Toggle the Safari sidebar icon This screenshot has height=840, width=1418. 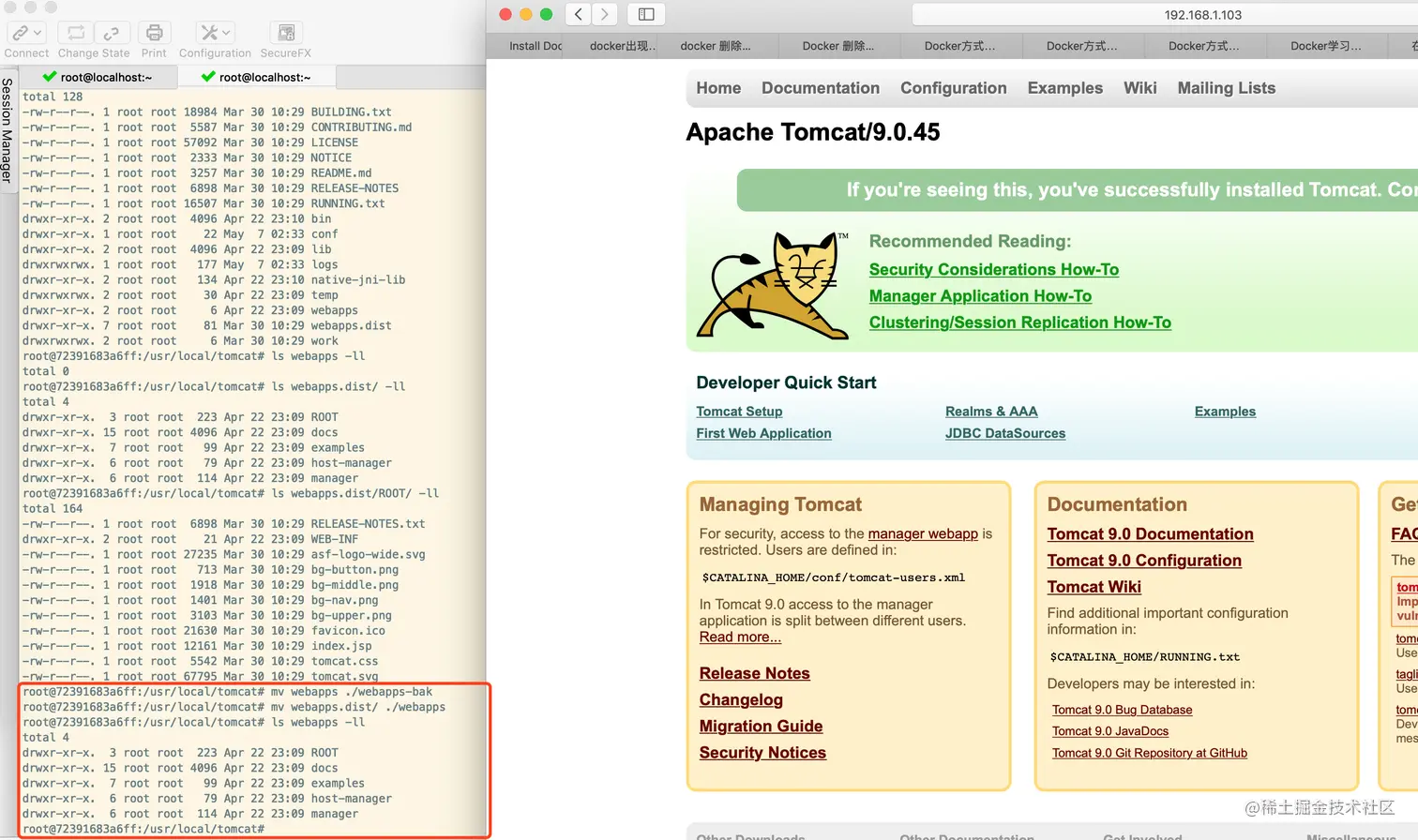[646, 14]
